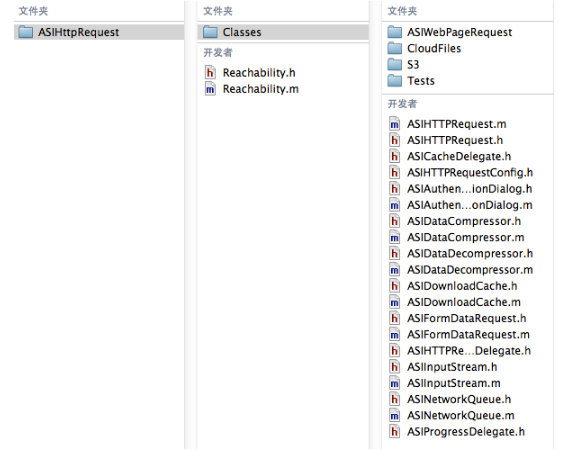
Task: Select the ASIDataCompressor.h filename
Action: click(464, 221)
